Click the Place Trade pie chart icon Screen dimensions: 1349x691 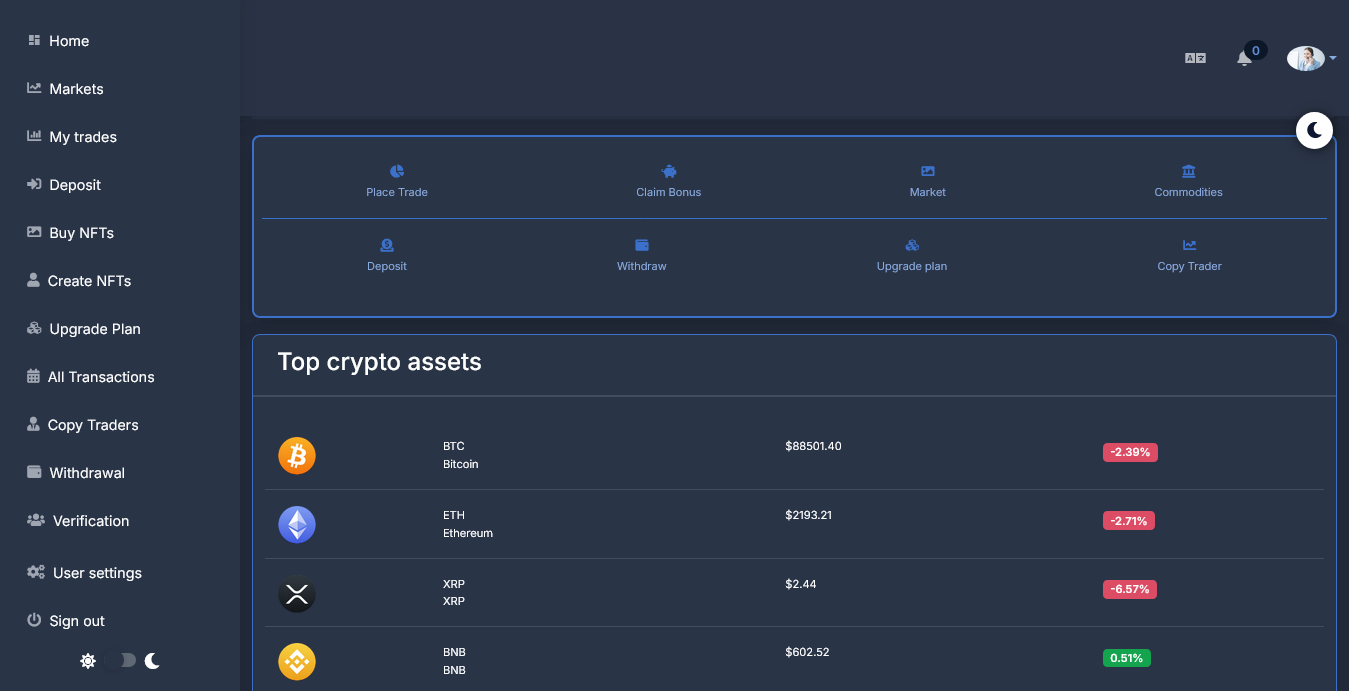coord(397,172)
